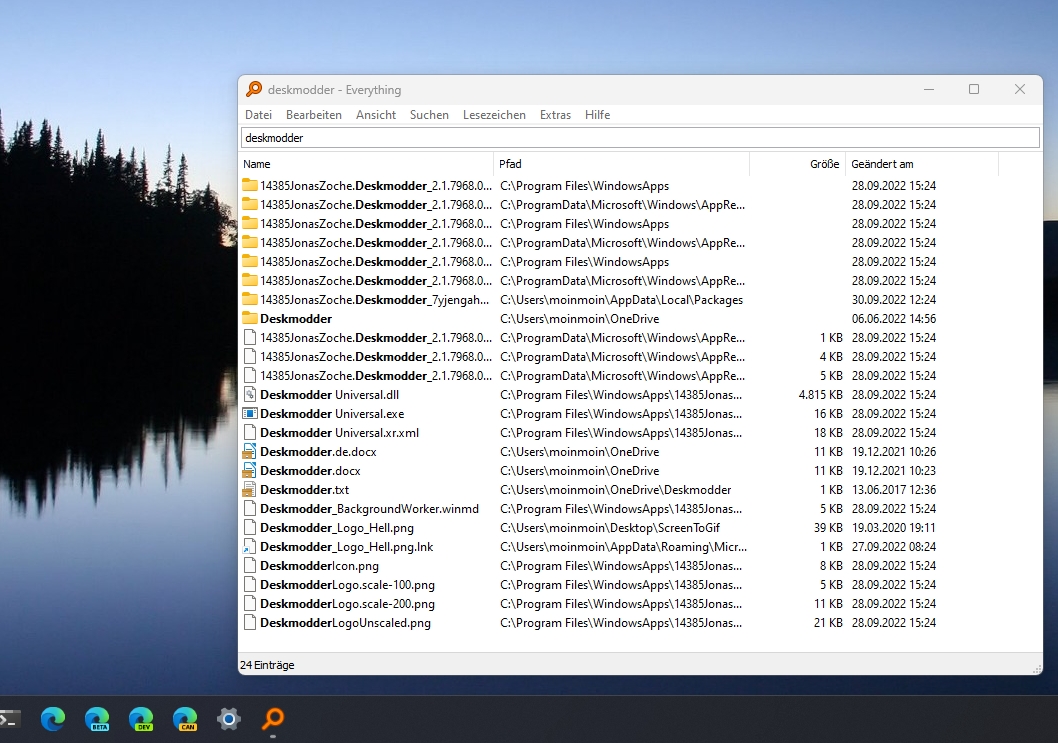Select the file named Deskmodder.de.docx
This screenshot has height=743, width=1058.
(318, 451)
